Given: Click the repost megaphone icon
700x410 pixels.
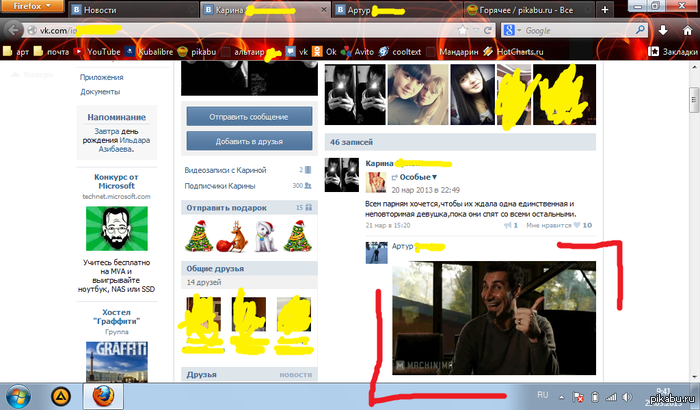Looking at the screenshot, I should (508, 225).
